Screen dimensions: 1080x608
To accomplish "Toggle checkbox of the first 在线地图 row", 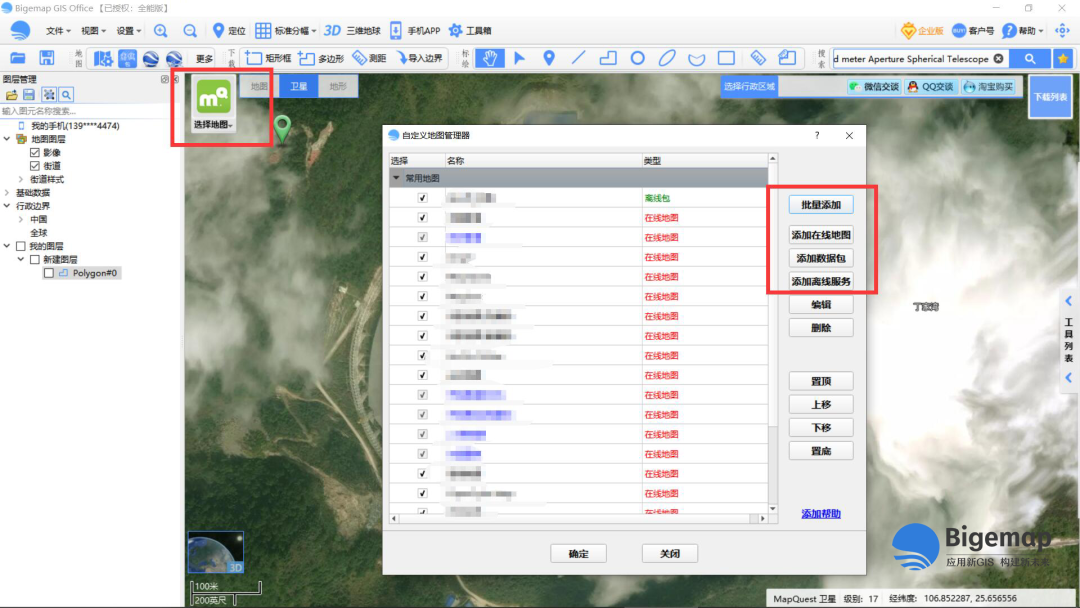I will click(422, 218).
